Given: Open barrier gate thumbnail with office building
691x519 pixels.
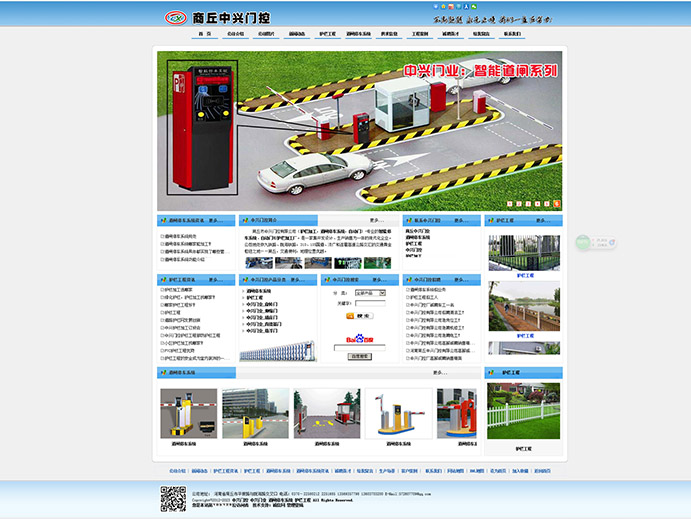Looking at the screenshot, I should pyautogui.click(x=256, y=413).
